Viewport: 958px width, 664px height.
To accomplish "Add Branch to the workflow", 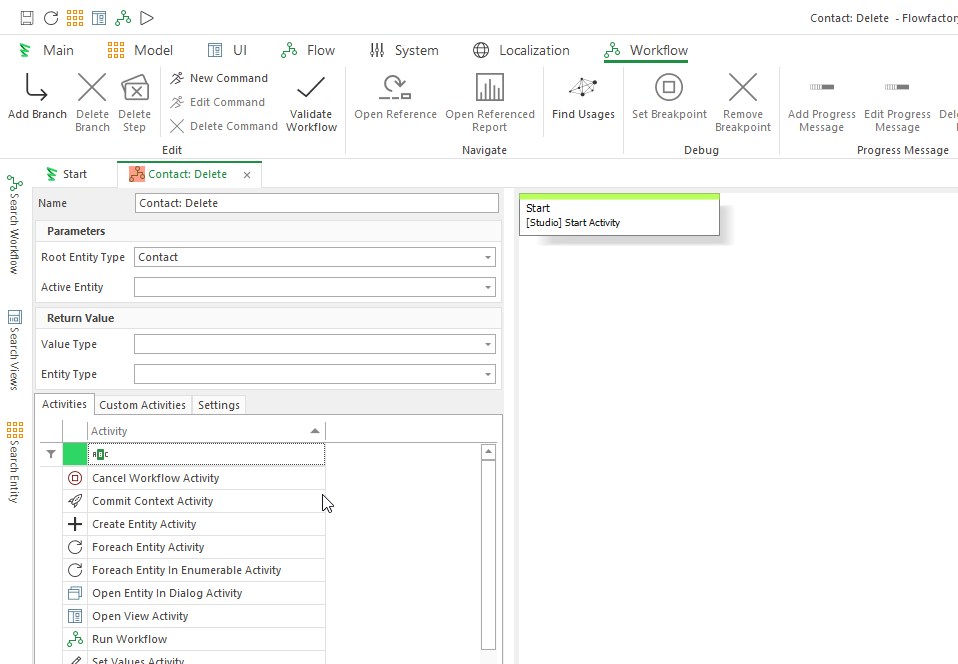I will pyautogui.click(x=37, y=96).
